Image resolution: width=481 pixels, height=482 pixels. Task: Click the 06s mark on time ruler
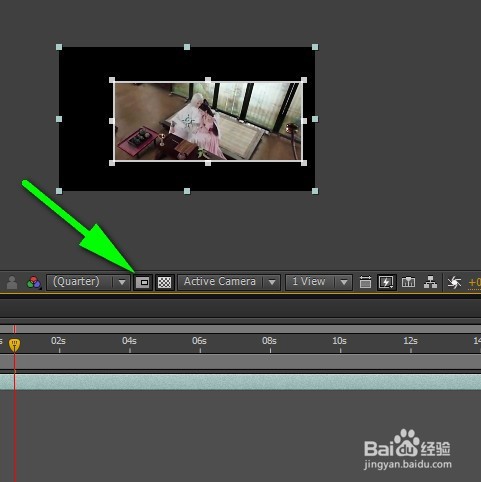(199, 341)
